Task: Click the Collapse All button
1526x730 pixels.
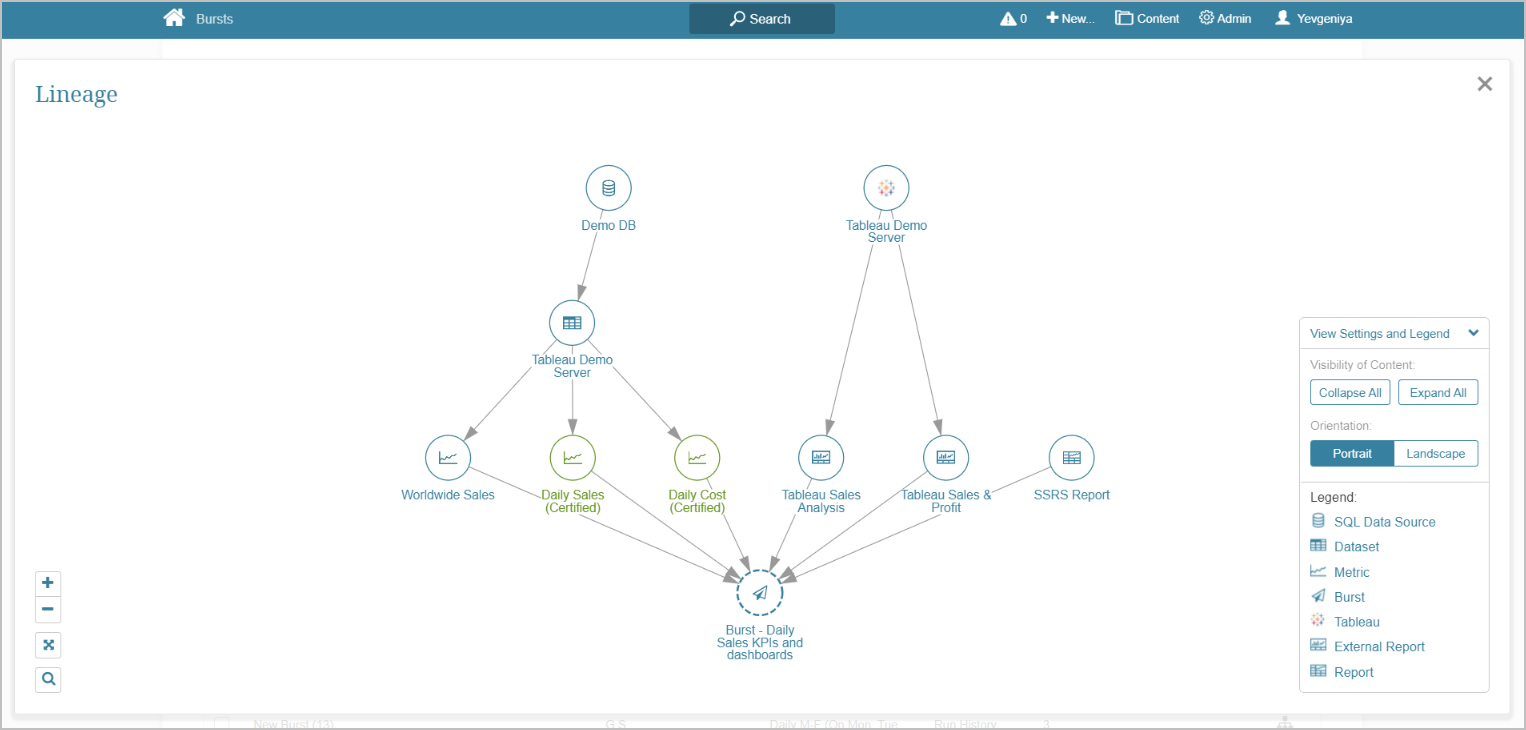Action: [x=1350, y=393]
